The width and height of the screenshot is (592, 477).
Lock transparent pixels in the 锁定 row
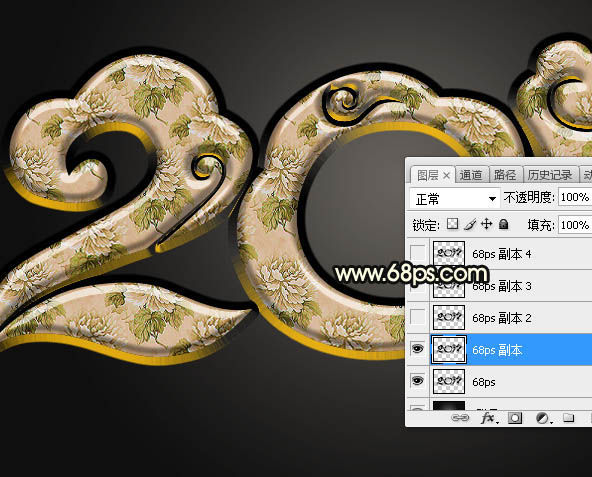[452, 224]
